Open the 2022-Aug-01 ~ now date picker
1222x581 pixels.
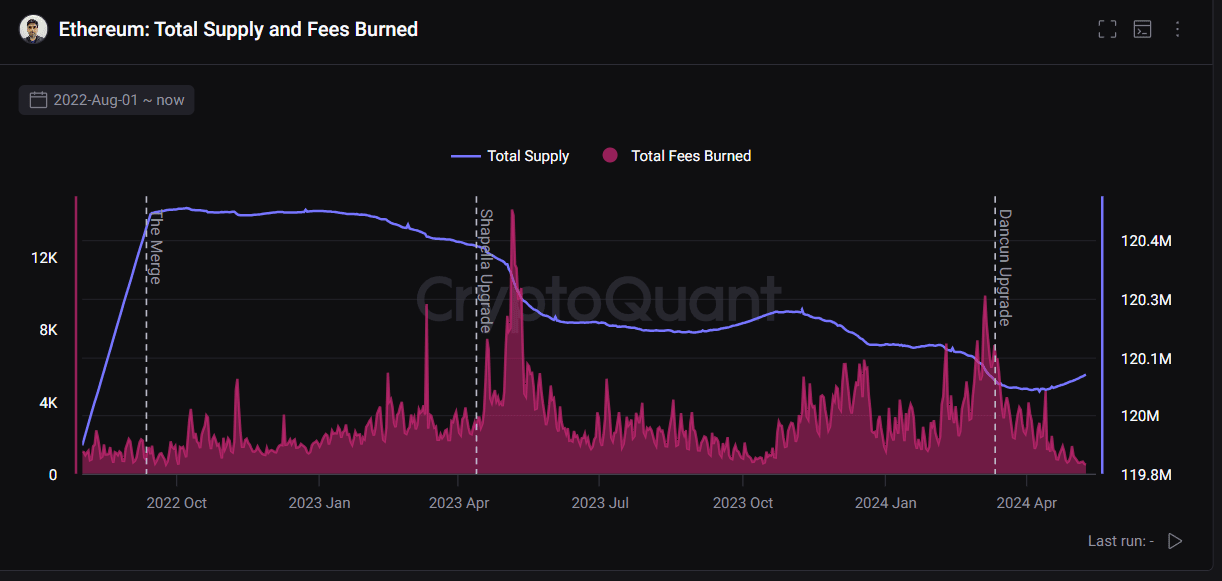pyautogui.click(x=107, y=100)
